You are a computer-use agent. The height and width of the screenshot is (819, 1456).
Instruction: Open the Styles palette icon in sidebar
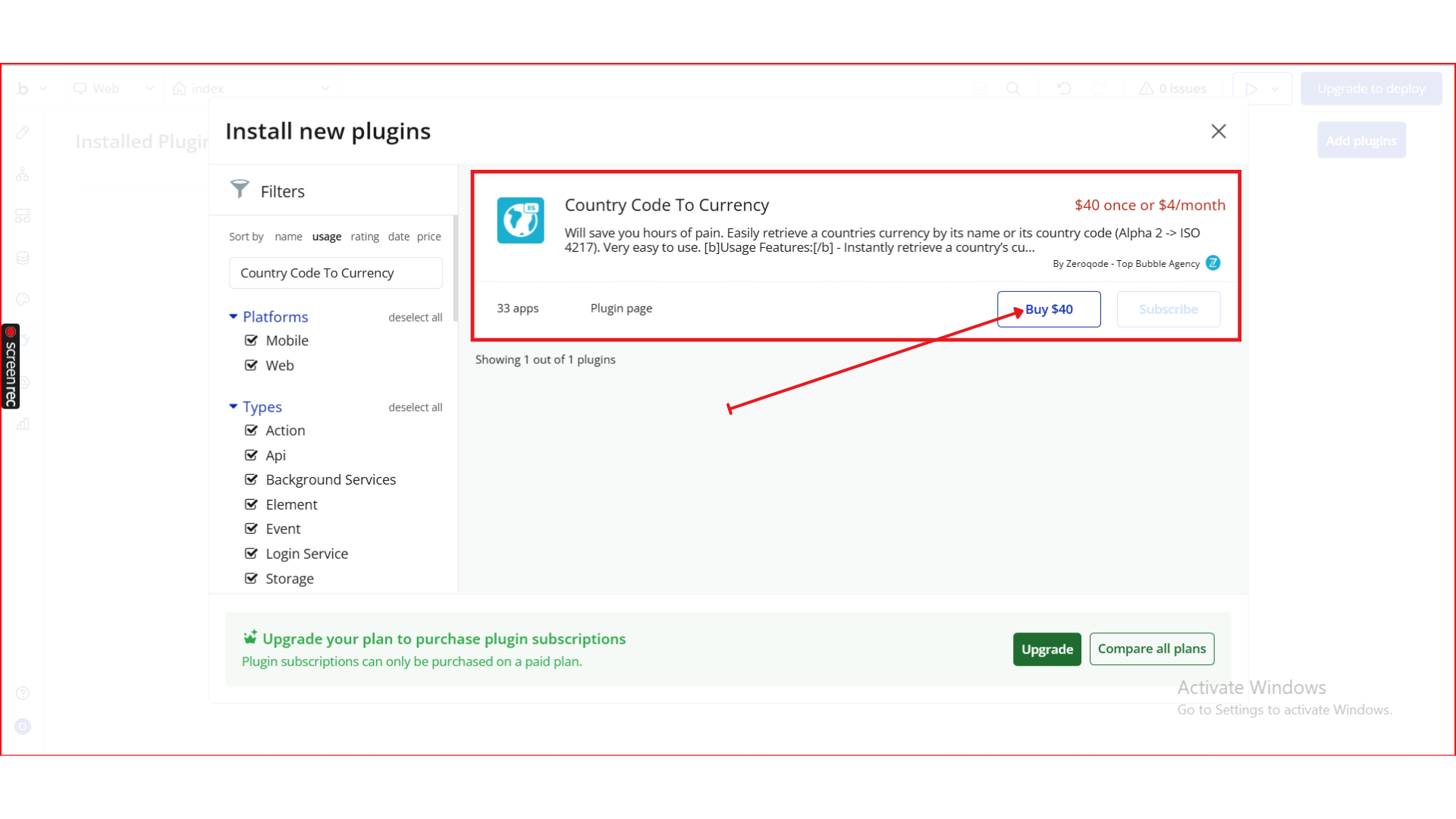[23, 300]
